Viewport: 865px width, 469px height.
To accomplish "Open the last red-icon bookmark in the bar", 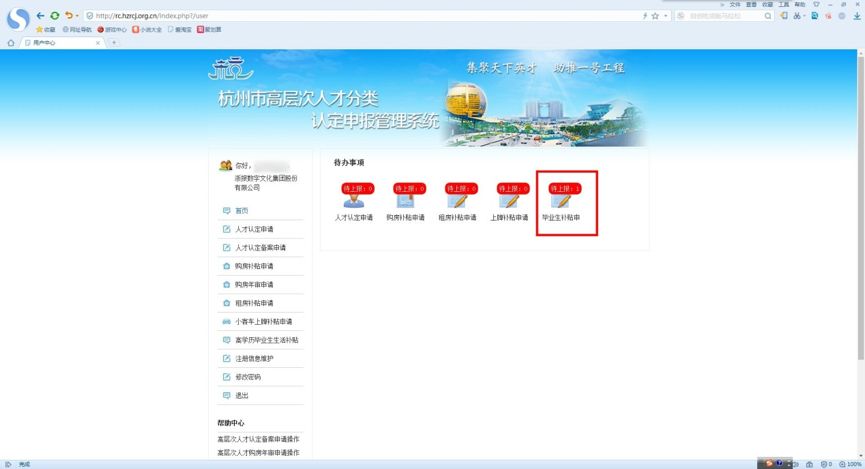I will [209, 29].
